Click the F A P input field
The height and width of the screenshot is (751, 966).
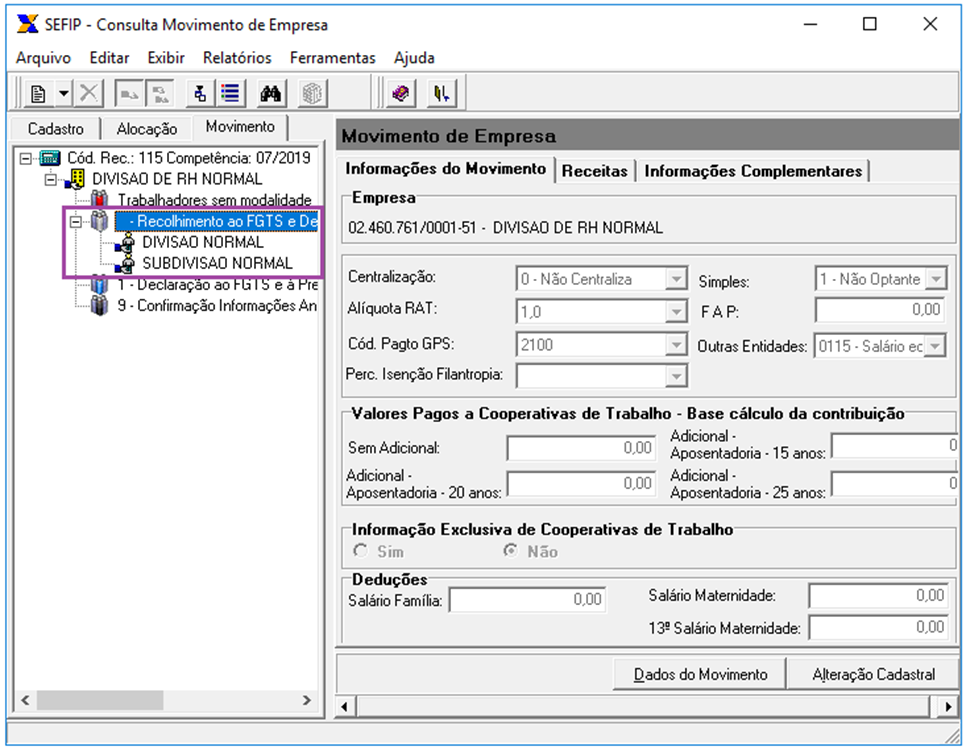880,310
